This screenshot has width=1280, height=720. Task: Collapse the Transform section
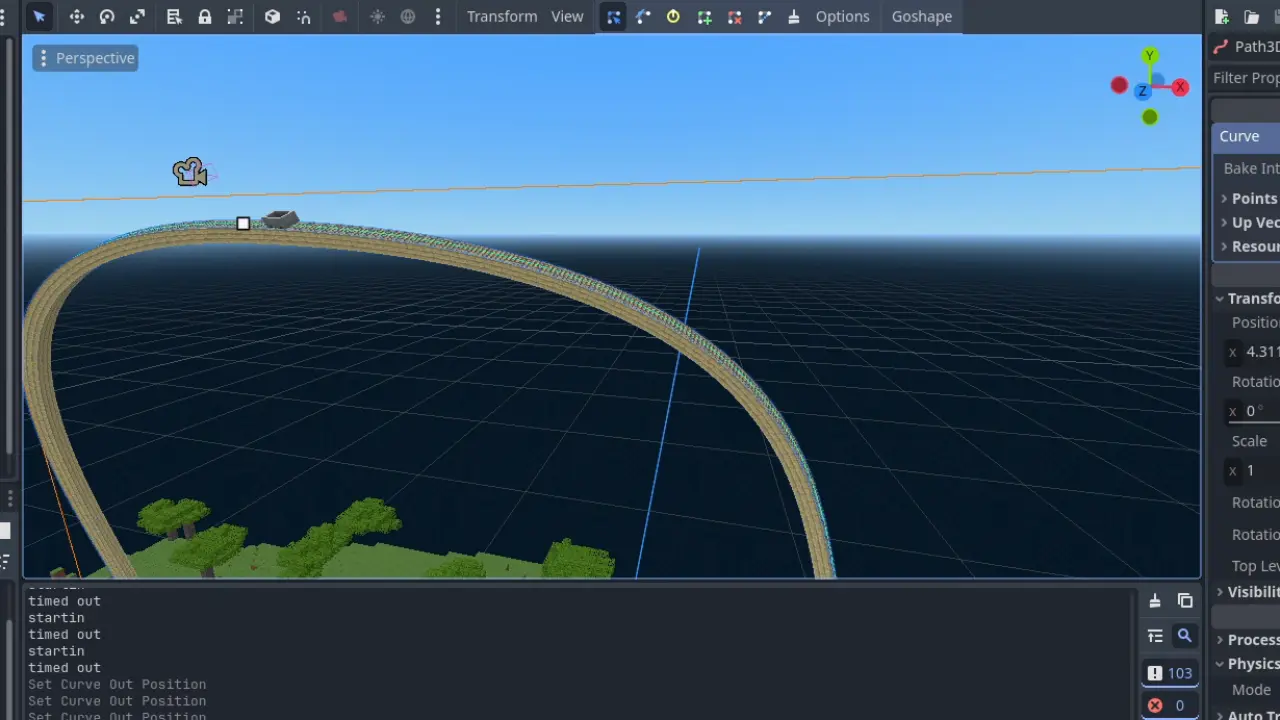(1246, 298)
